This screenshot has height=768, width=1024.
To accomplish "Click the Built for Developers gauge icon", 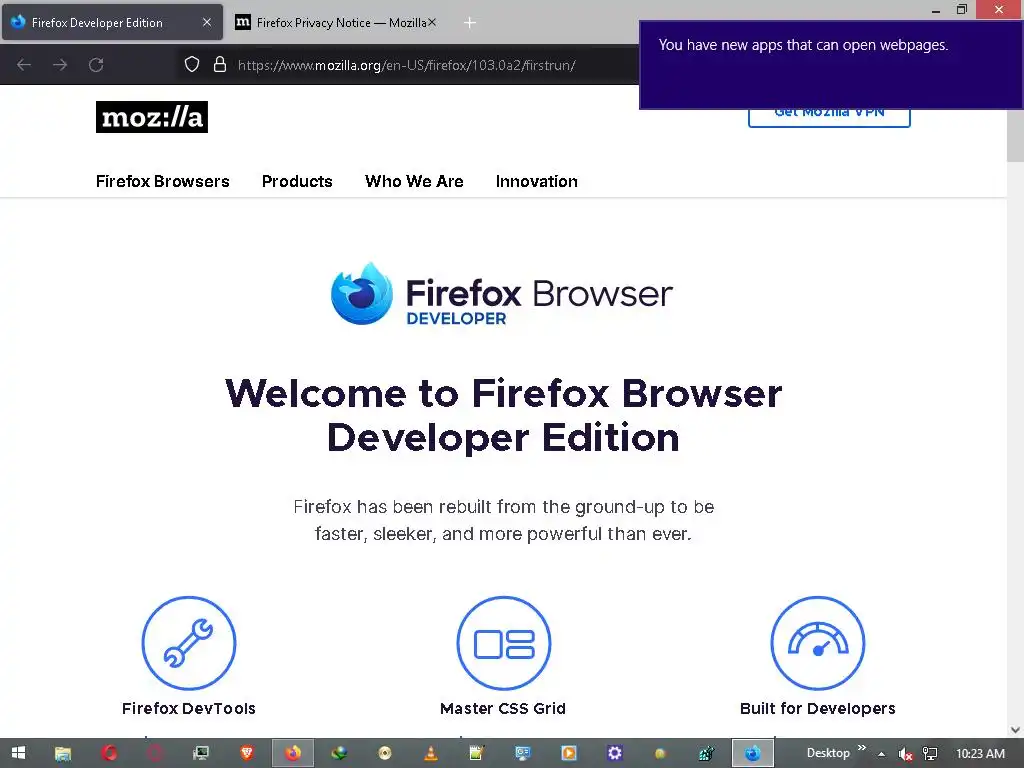I will (818, 643).
